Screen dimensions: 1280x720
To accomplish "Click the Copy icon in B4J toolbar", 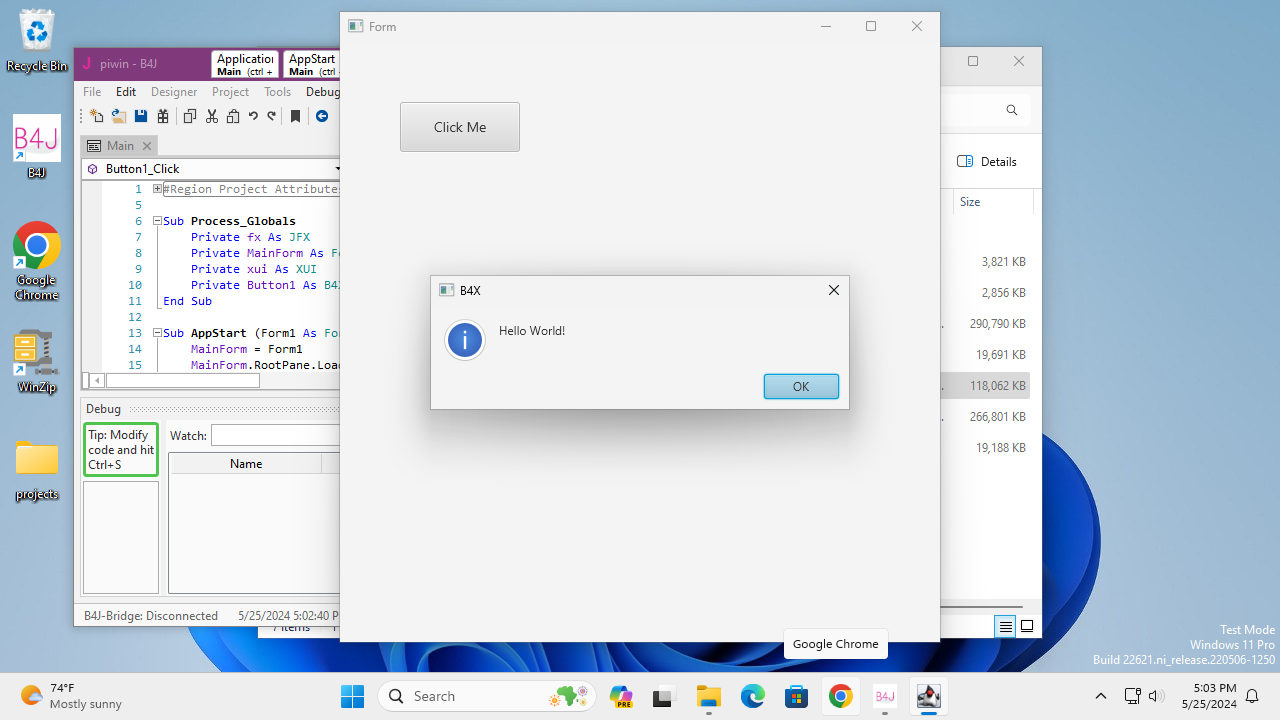I will 190,116.
